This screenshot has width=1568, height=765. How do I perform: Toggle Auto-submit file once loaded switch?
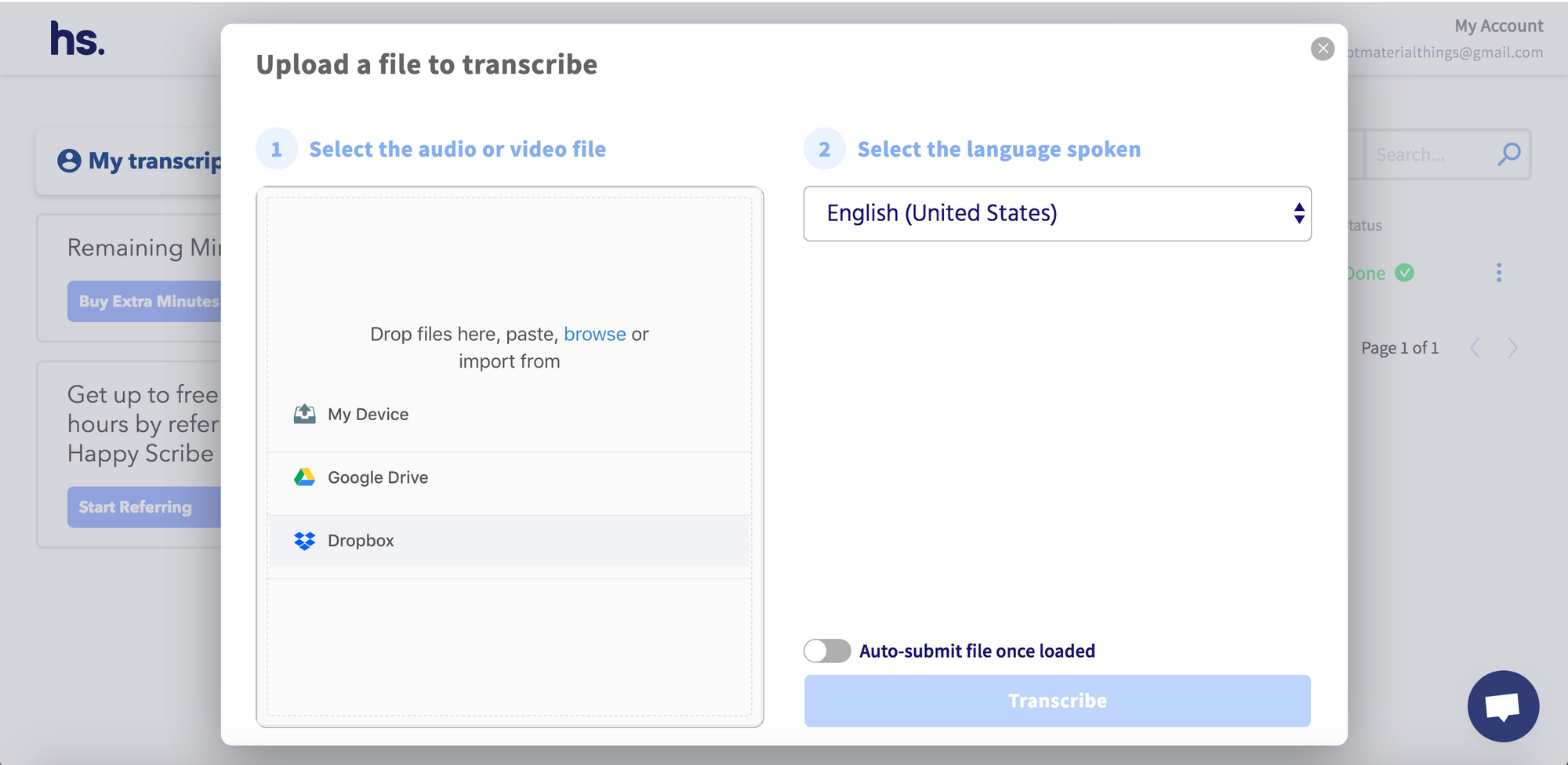pyautogui.click(x=827, y=651)
